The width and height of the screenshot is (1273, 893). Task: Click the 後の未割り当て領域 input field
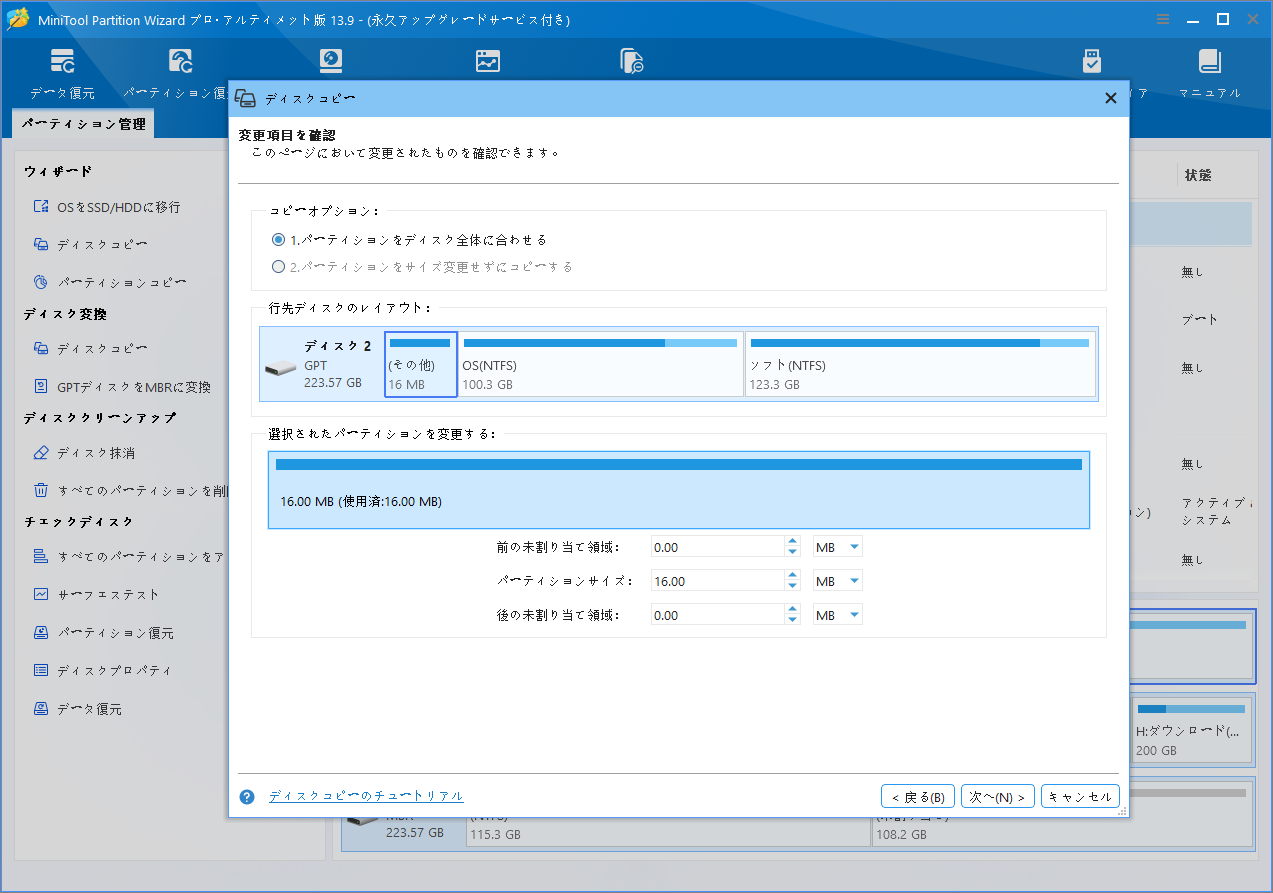(718, 615)
